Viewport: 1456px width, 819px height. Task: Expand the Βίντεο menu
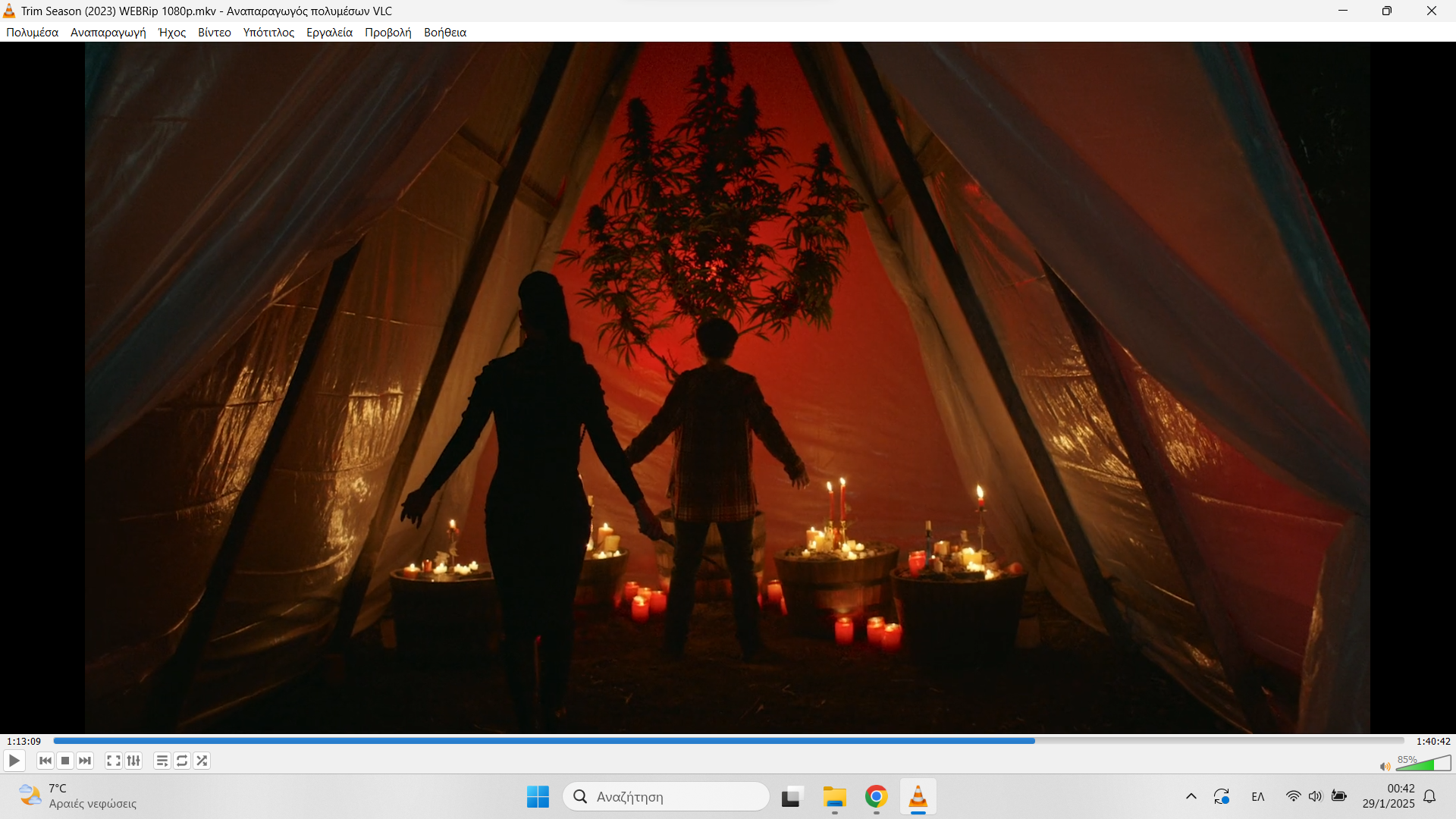pos(214,33)
